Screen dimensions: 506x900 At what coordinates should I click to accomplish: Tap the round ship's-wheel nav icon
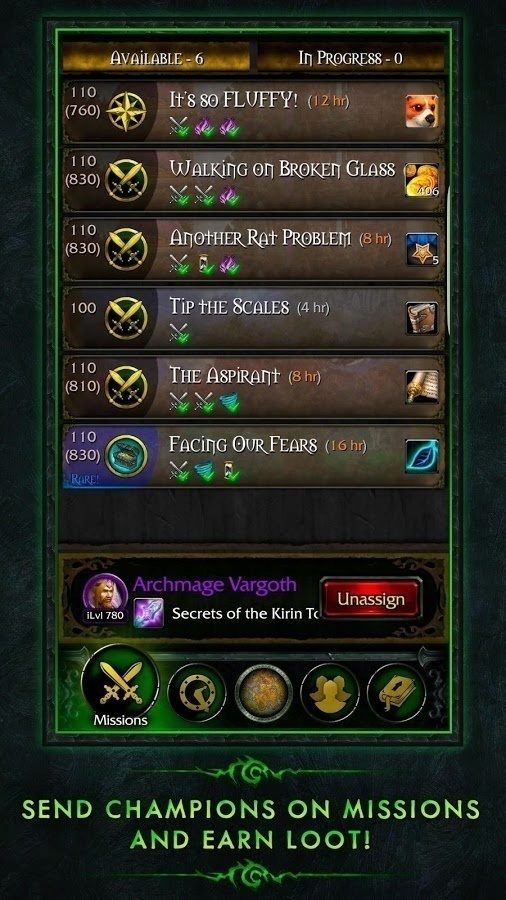(197, 693)
